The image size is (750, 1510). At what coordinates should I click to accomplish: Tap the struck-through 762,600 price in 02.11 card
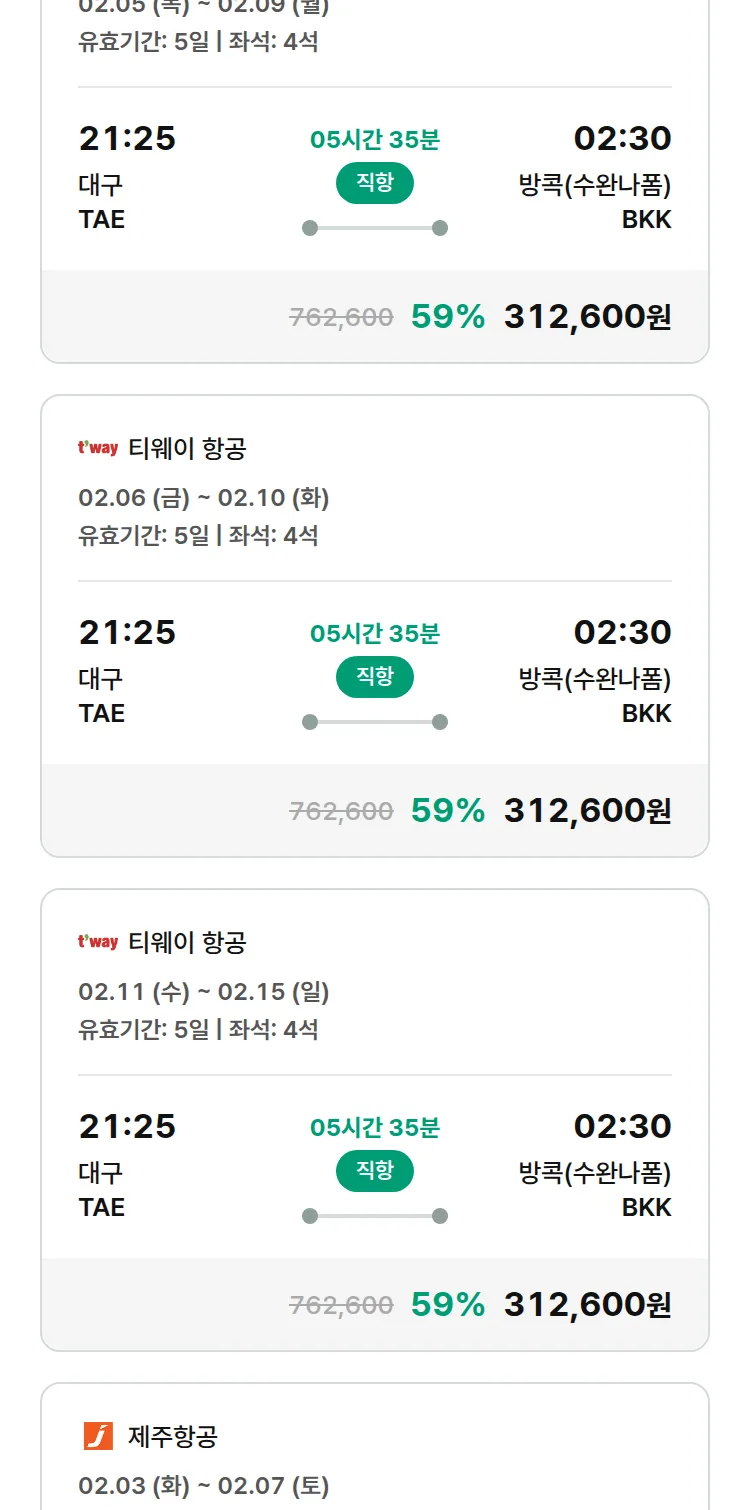point(341,1305)
